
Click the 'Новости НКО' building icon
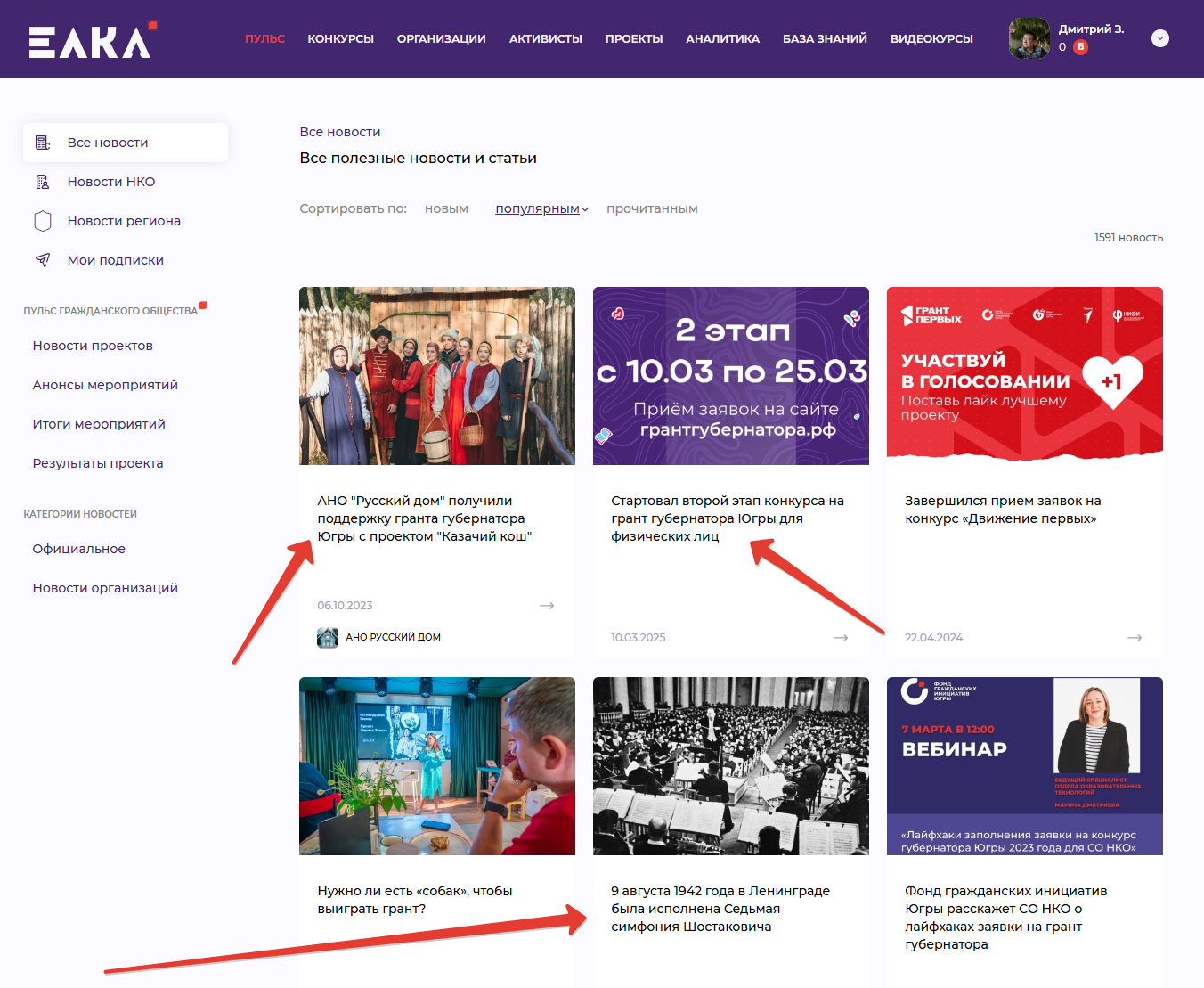[43, 182]
